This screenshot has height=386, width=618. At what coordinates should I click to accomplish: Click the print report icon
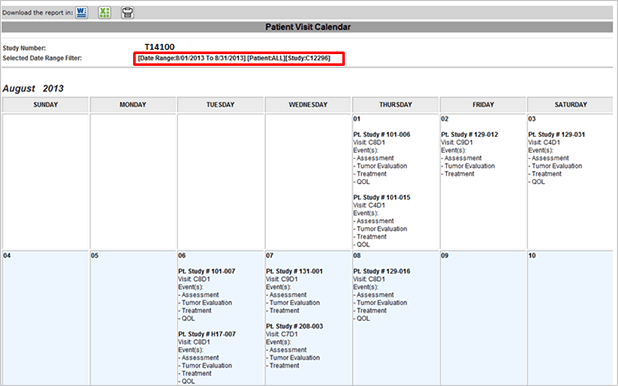pyautogui.click(x=127, y=12)
